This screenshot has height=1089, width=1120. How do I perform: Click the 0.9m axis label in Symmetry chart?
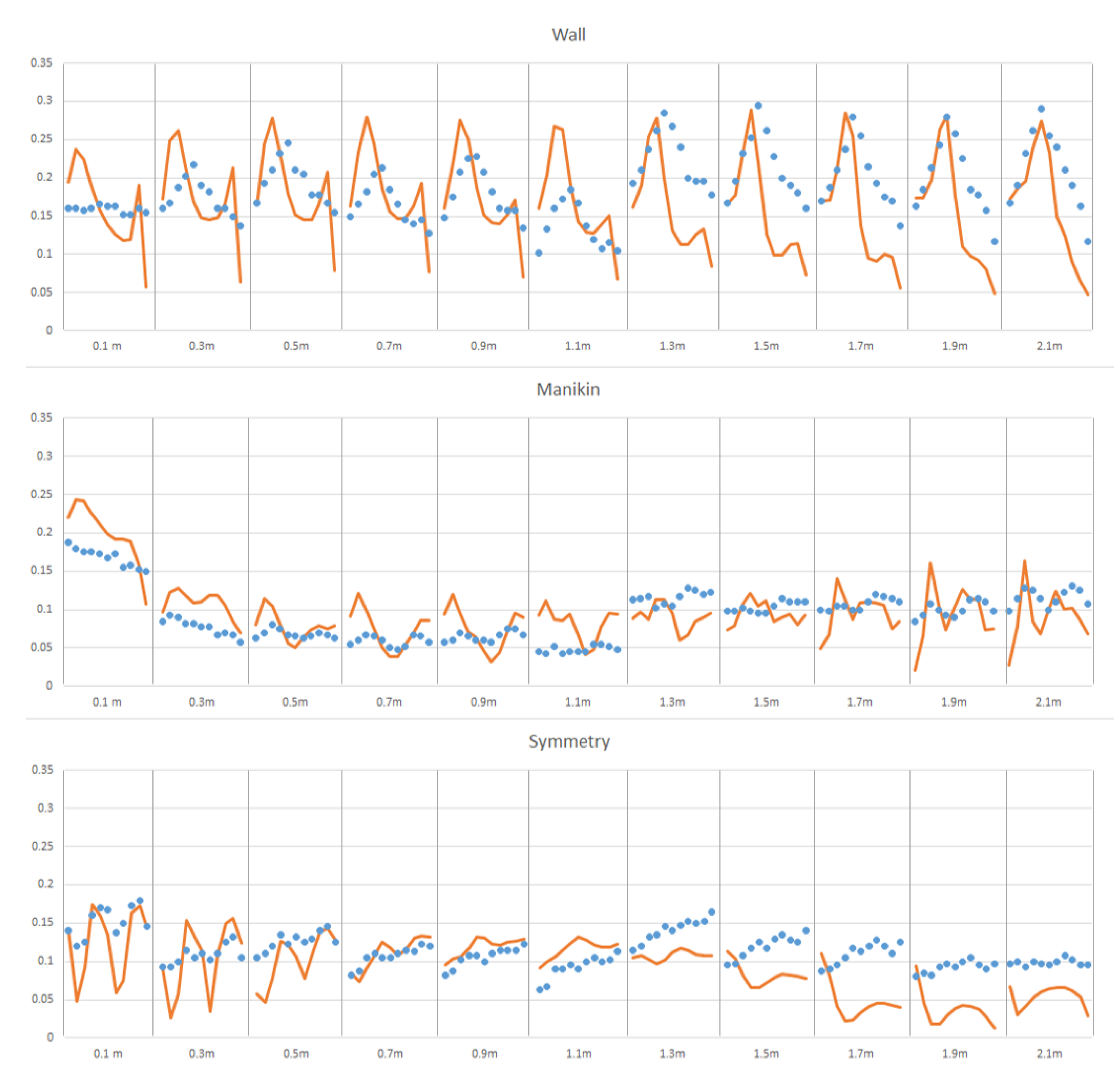point(484,1053)
